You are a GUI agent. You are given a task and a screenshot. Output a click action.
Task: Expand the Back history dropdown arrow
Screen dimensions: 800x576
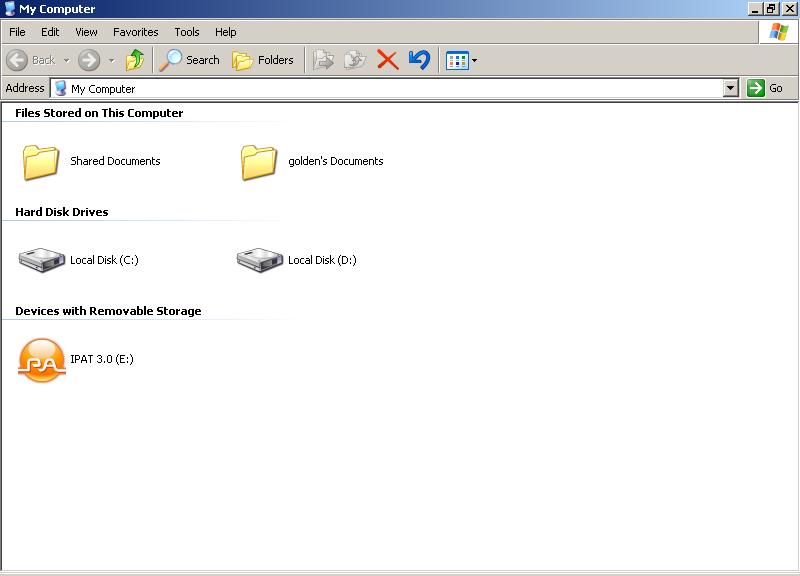click(67, 60)
